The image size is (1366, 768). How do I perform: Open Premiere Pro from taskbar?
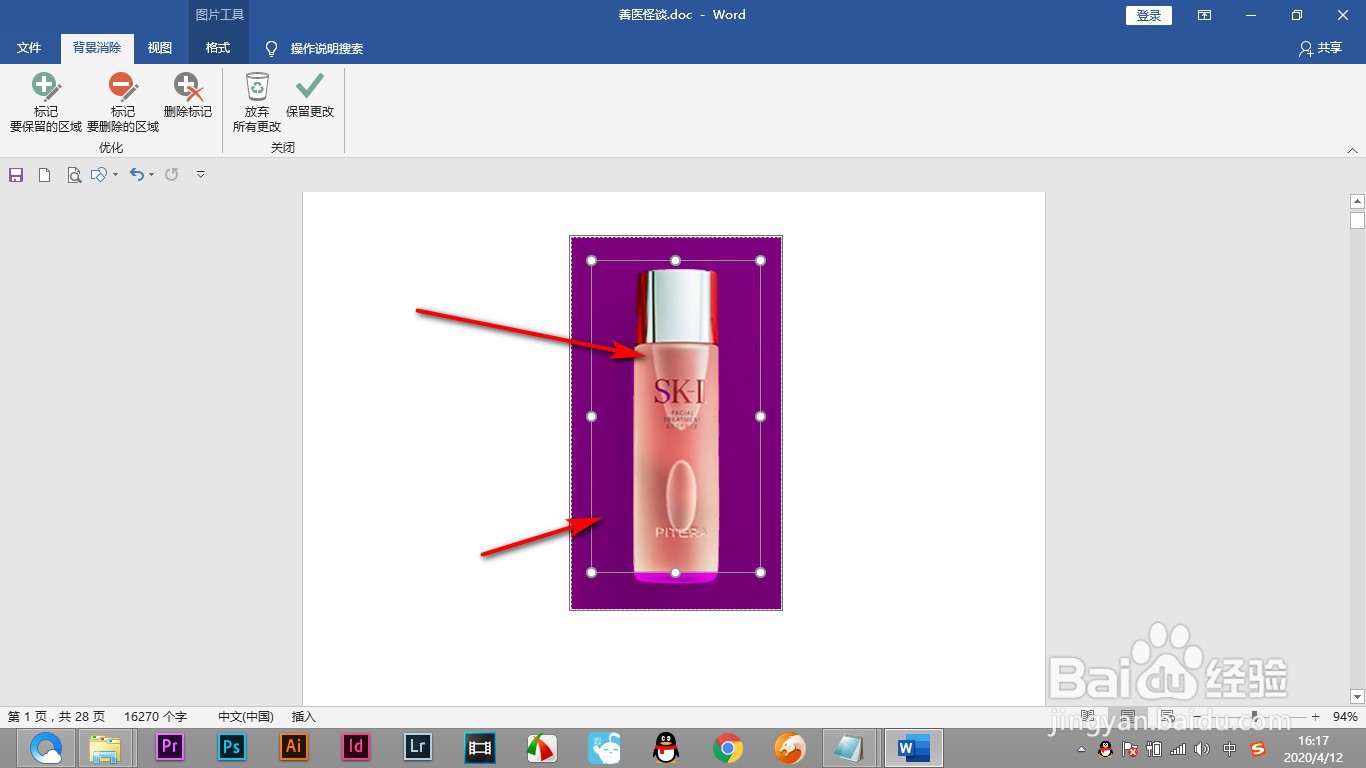click(170, 747)
